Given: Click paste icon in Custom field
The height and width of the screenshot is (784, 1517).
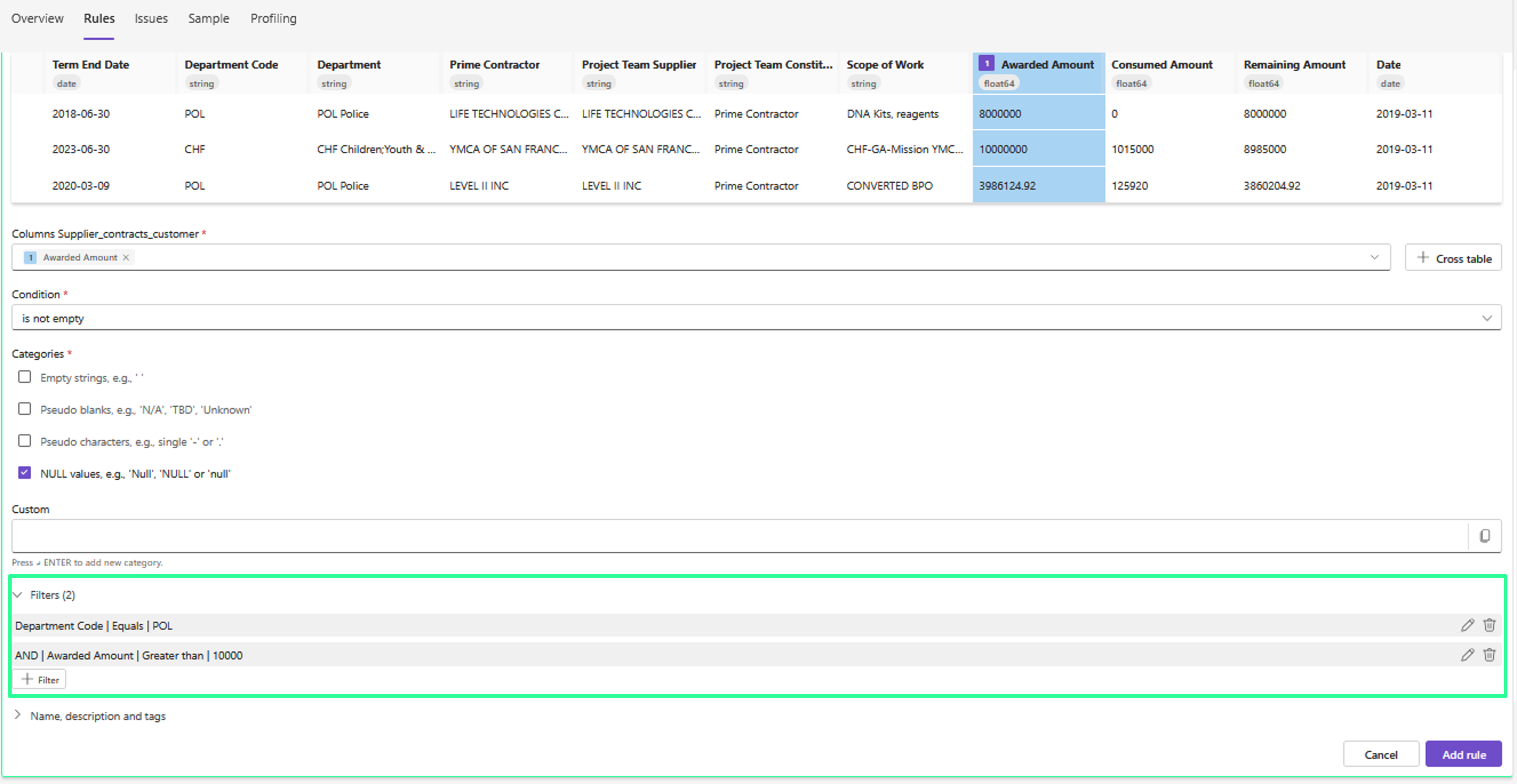Looking at the screenshot, I should pyautogui.click(x=1485, y=536).
